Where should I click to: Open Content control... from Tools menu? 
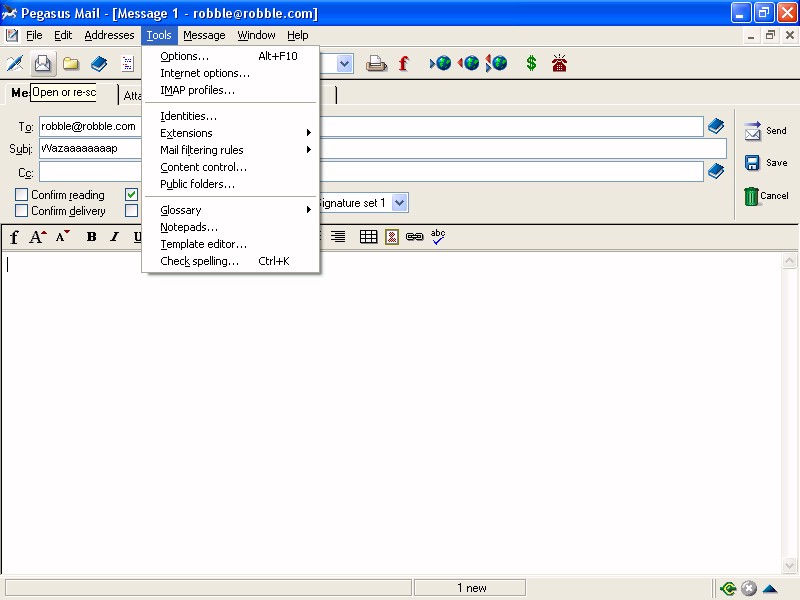232,167
